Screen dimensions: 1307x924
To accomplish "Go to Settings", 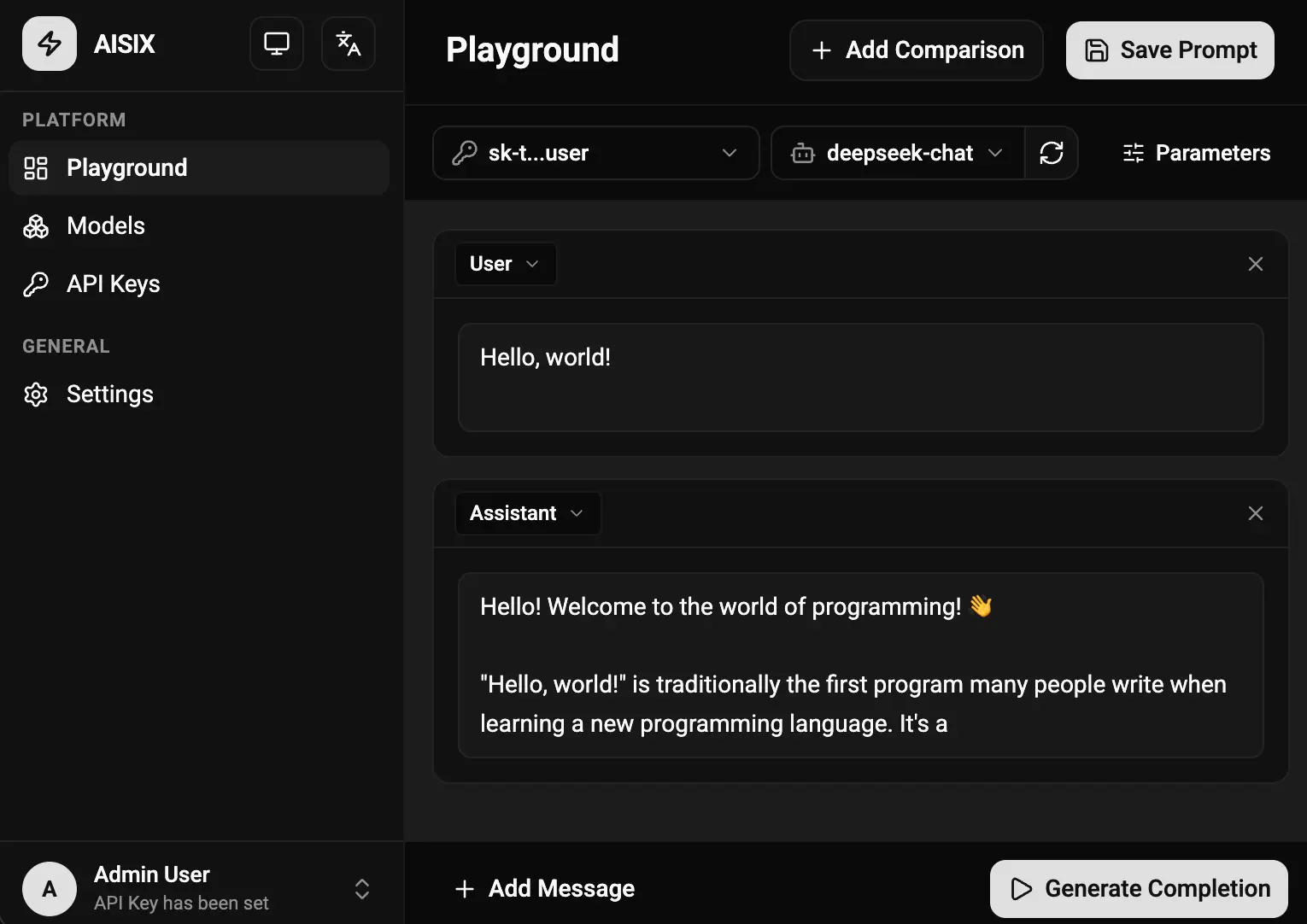I will [x=110, y=394].
